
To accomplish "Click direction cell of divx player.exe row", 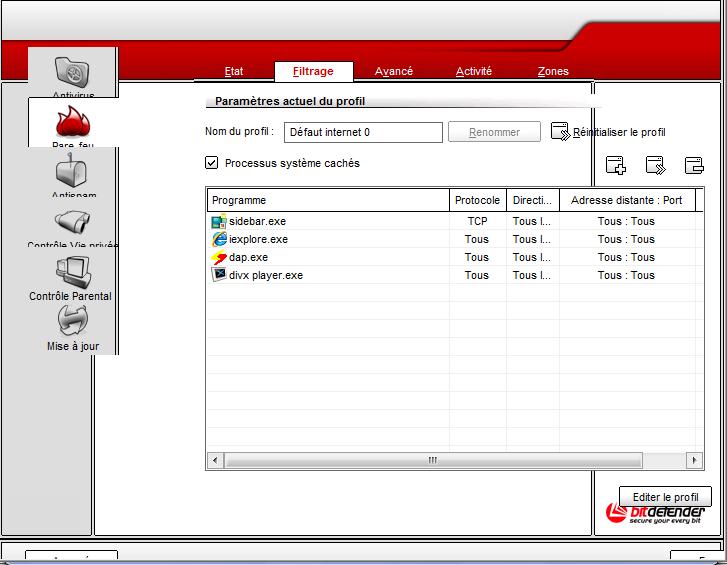I will coord(532,275).
